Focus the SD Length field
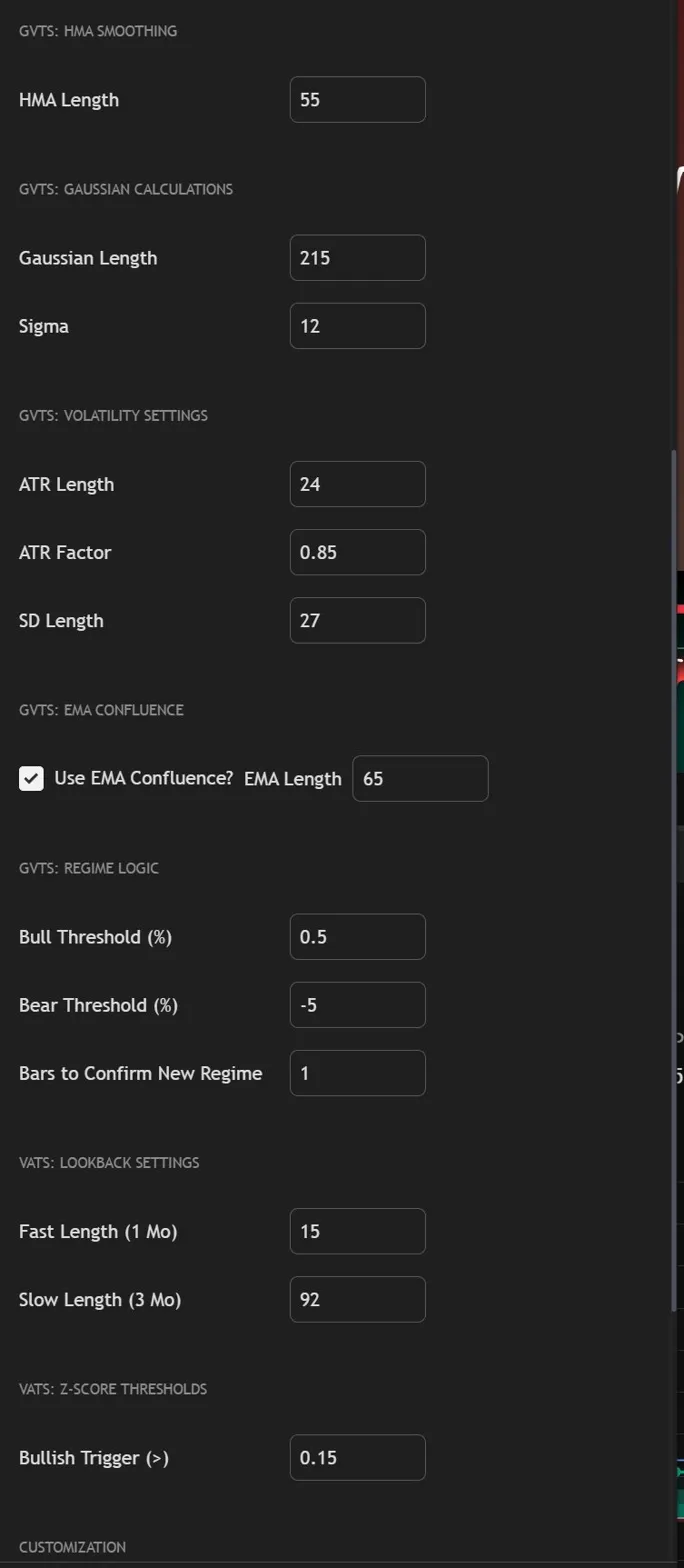This screenshot has width=684, height=1568. pos(357,620)
